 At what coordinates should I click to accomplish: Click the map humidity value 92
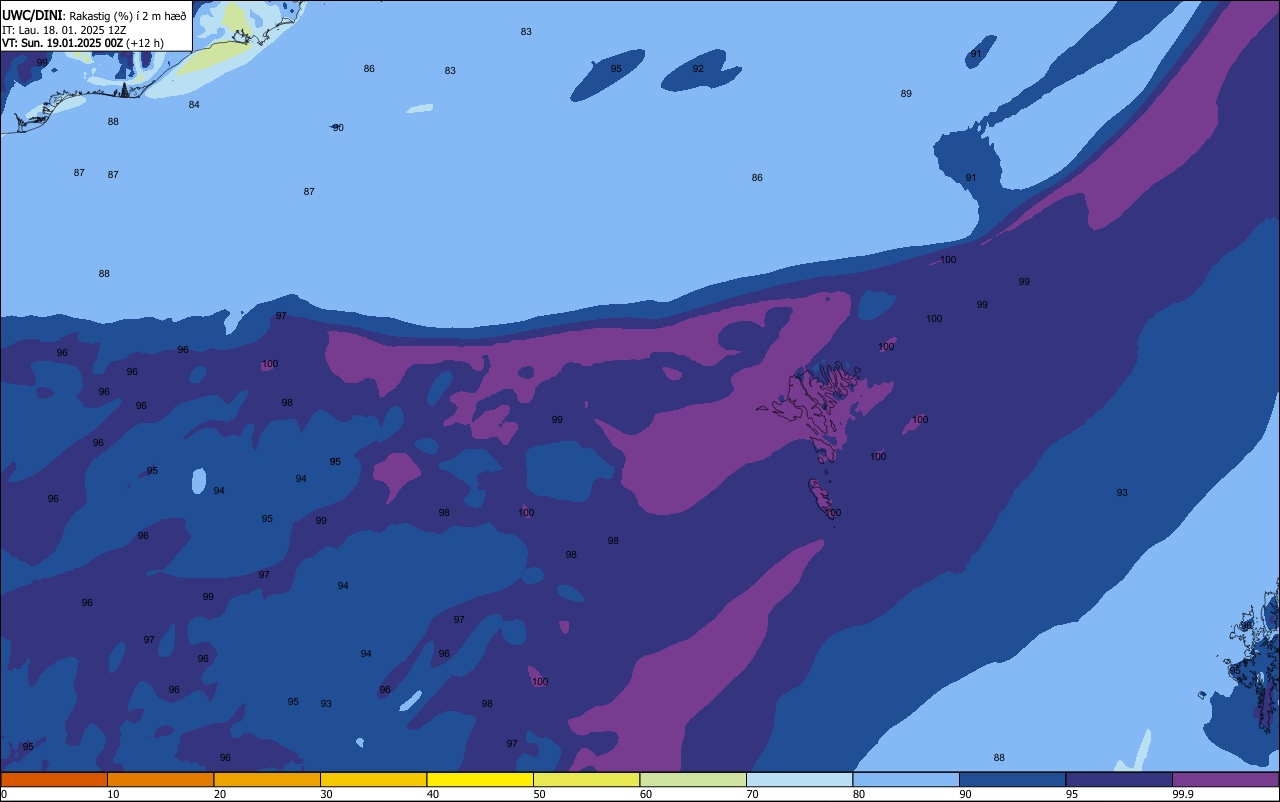tap(698, 69)
